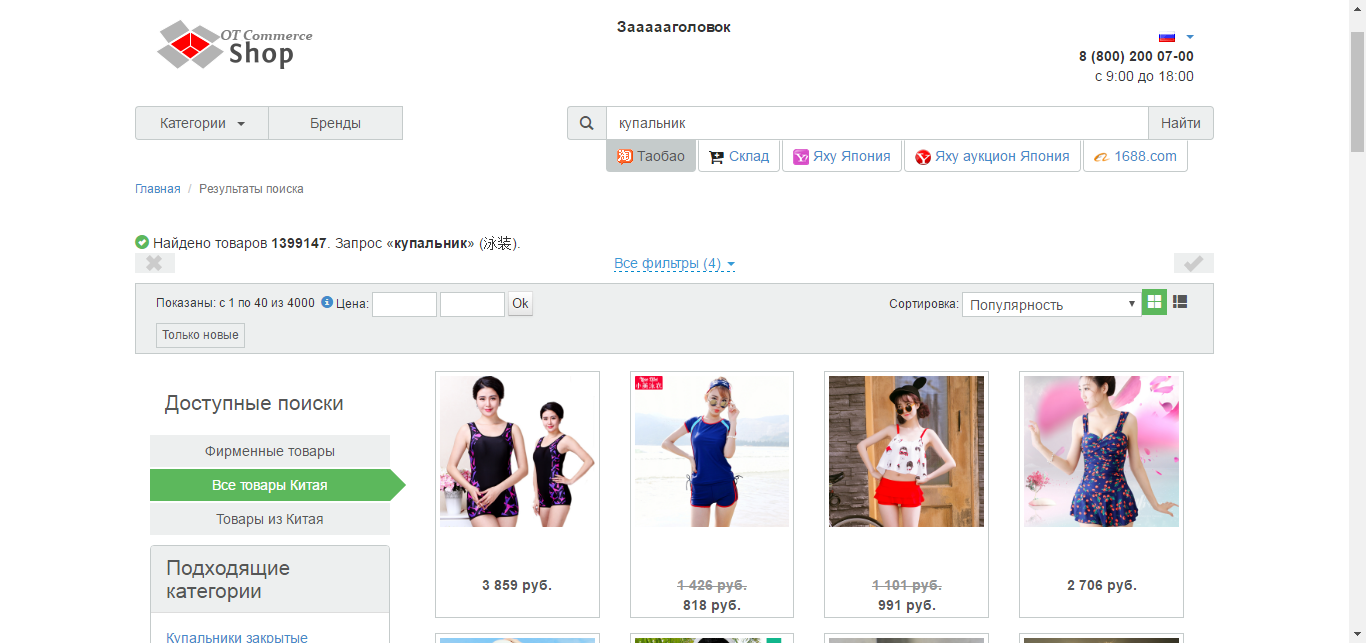This screenshot has height=643, width=1366.
Task: Select the Яху Япония tab
Action: [841, 156]
